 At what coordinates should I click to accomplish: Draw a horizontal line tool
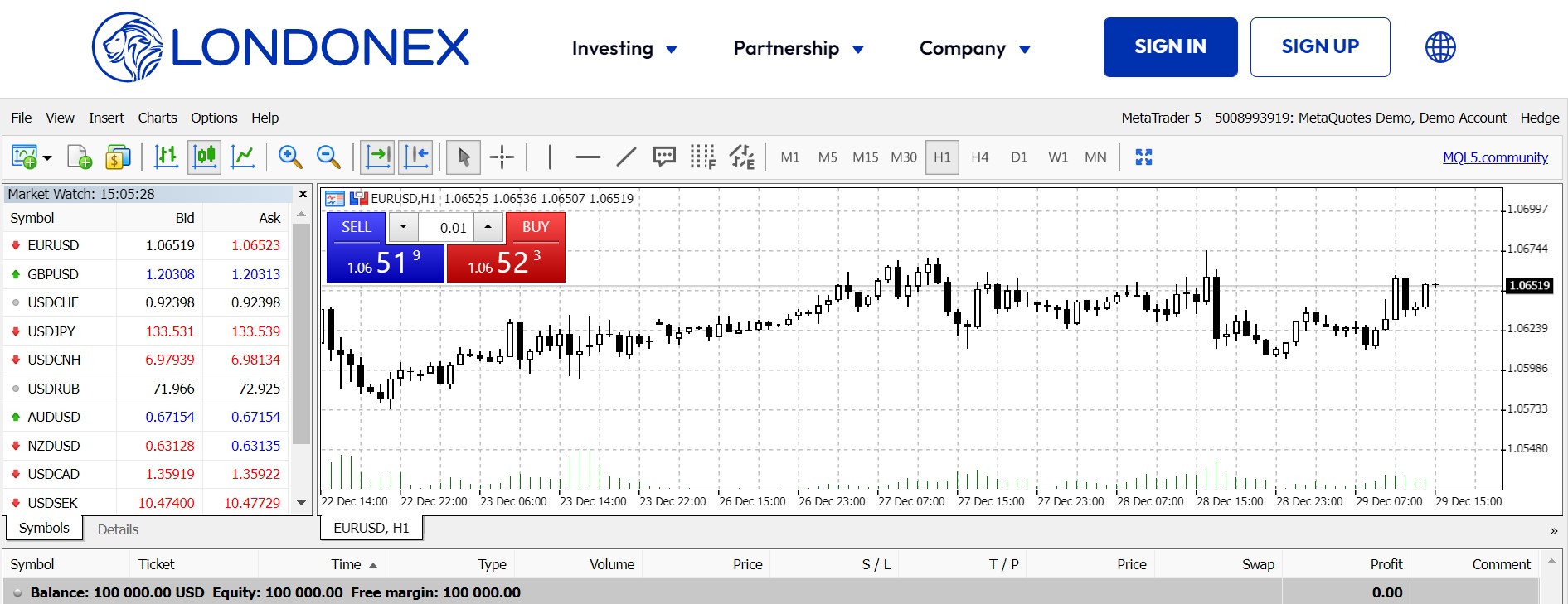tap(588, 157)
